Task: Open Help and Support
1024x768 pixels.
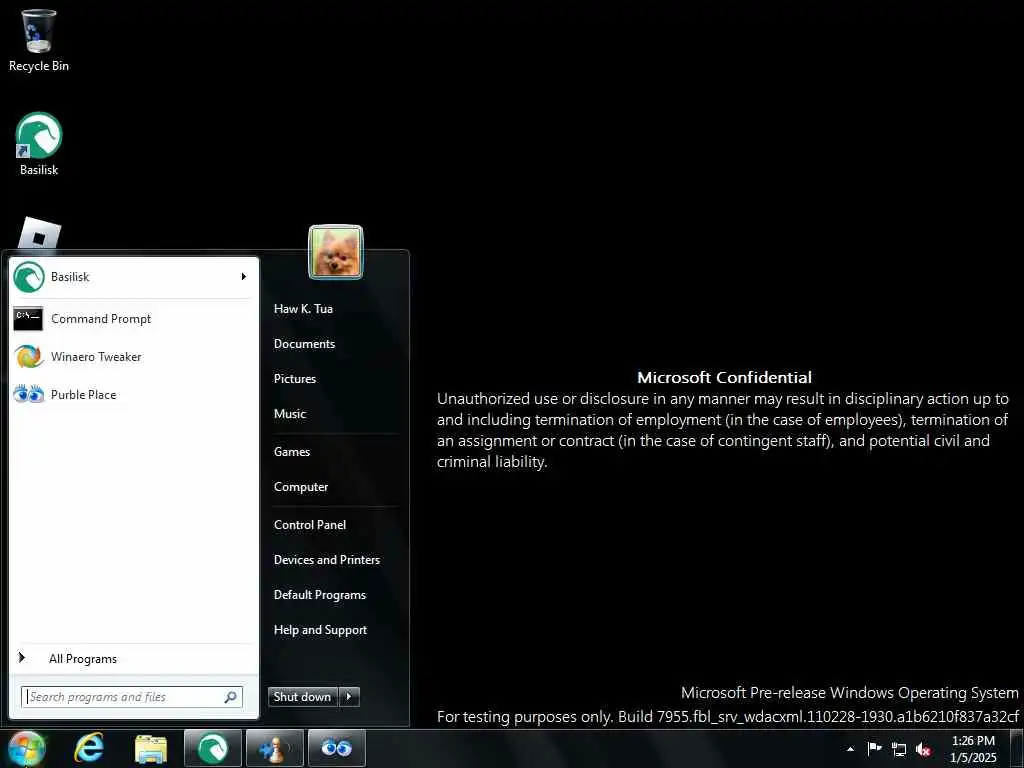Action: click(321, 630)
